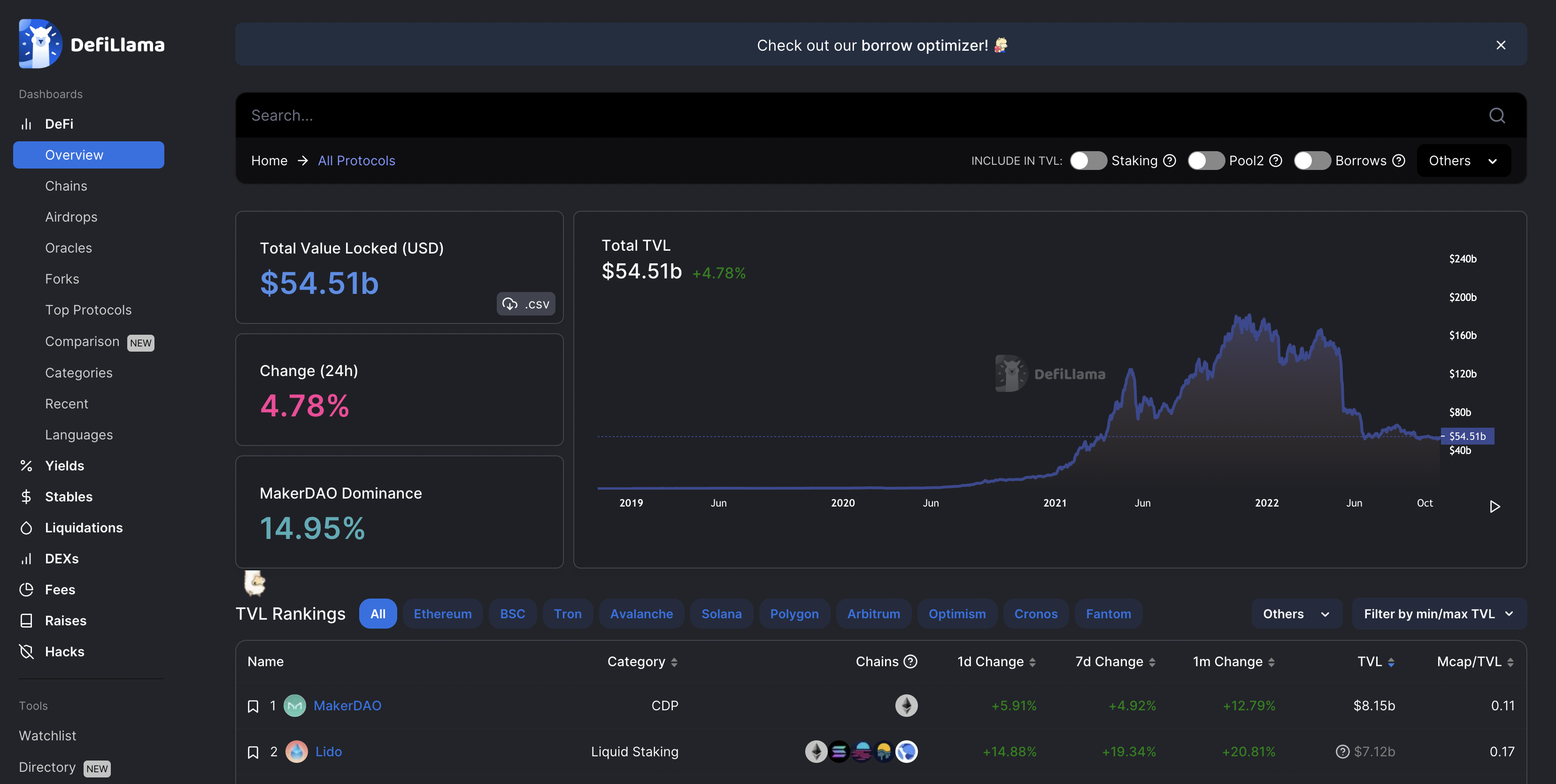Open the Others chains dropdown in TVL Rankings
The width and height of the screenshot is (1556, 784).
point(1296,614)
